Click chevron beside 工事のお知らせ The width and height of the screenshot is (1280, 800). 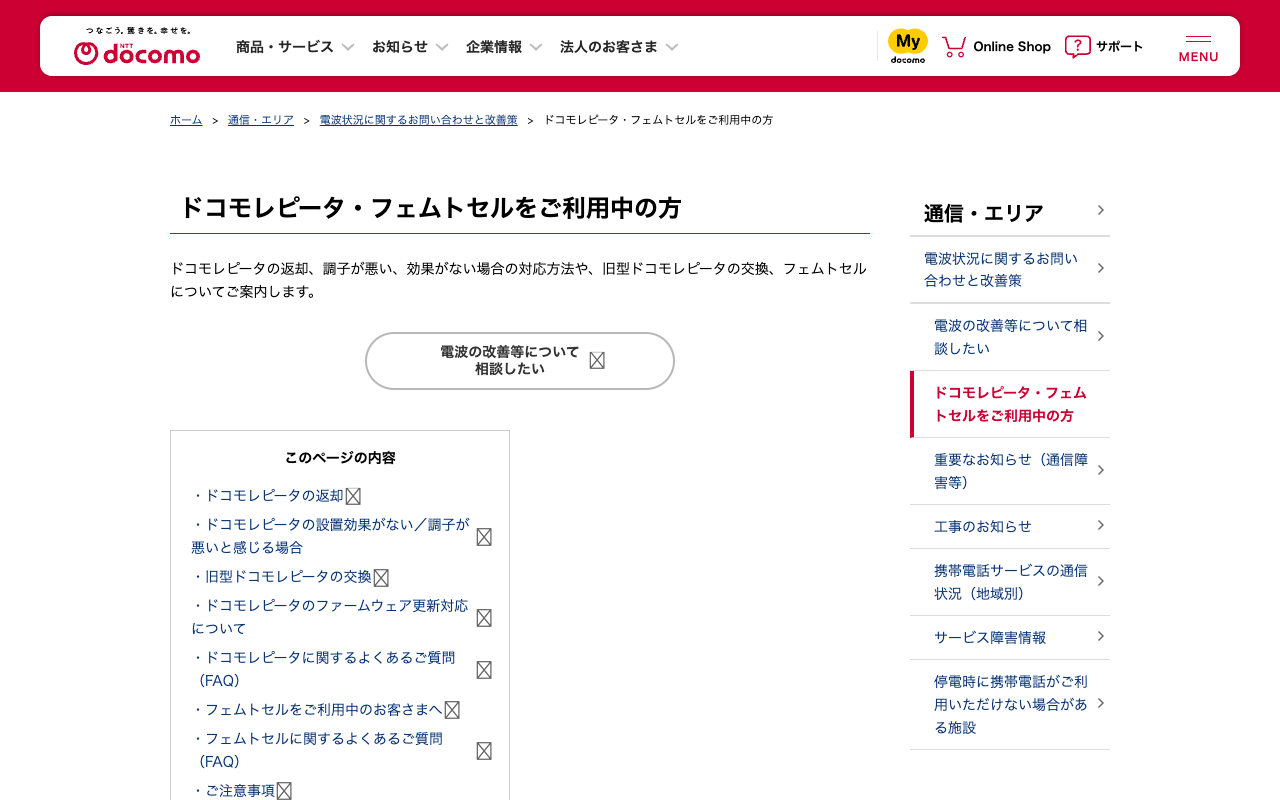pos(1100,525)
